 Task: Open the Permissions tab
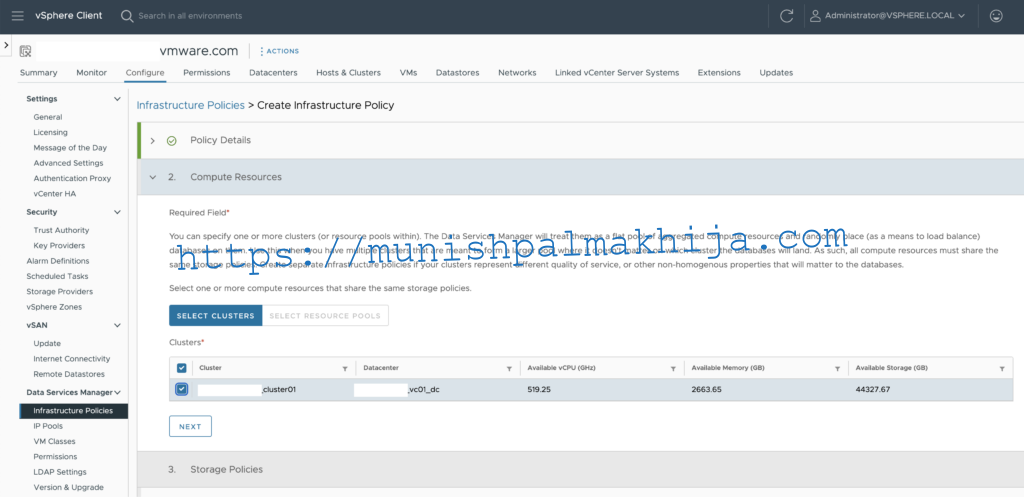click(206, 72)
